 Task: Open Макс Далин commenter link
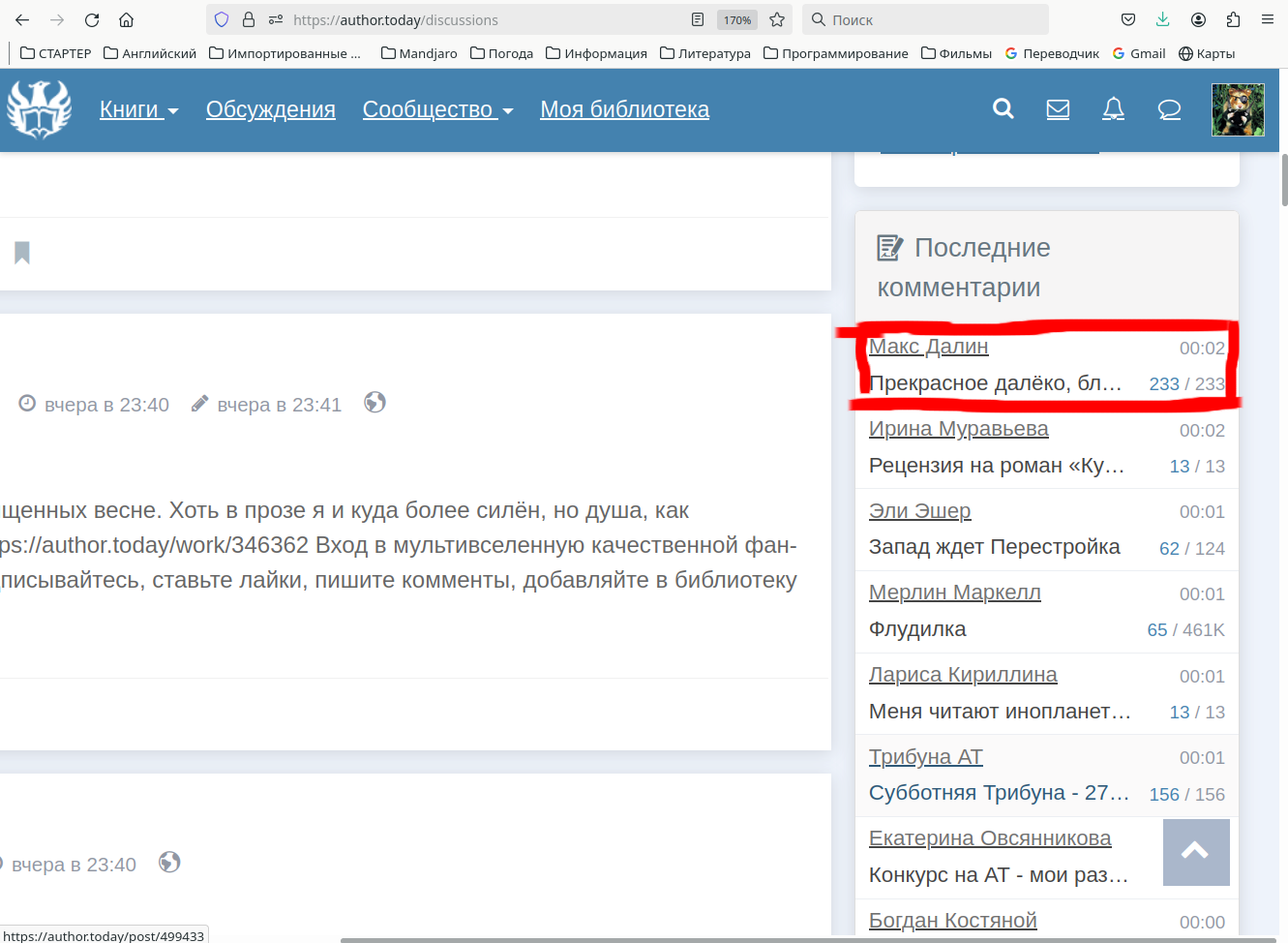[928, 347]
